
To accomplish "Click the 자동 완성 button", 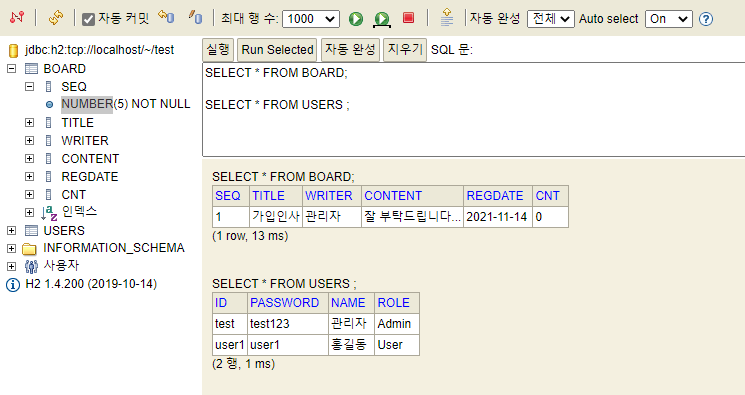I will tap(350, 49).
